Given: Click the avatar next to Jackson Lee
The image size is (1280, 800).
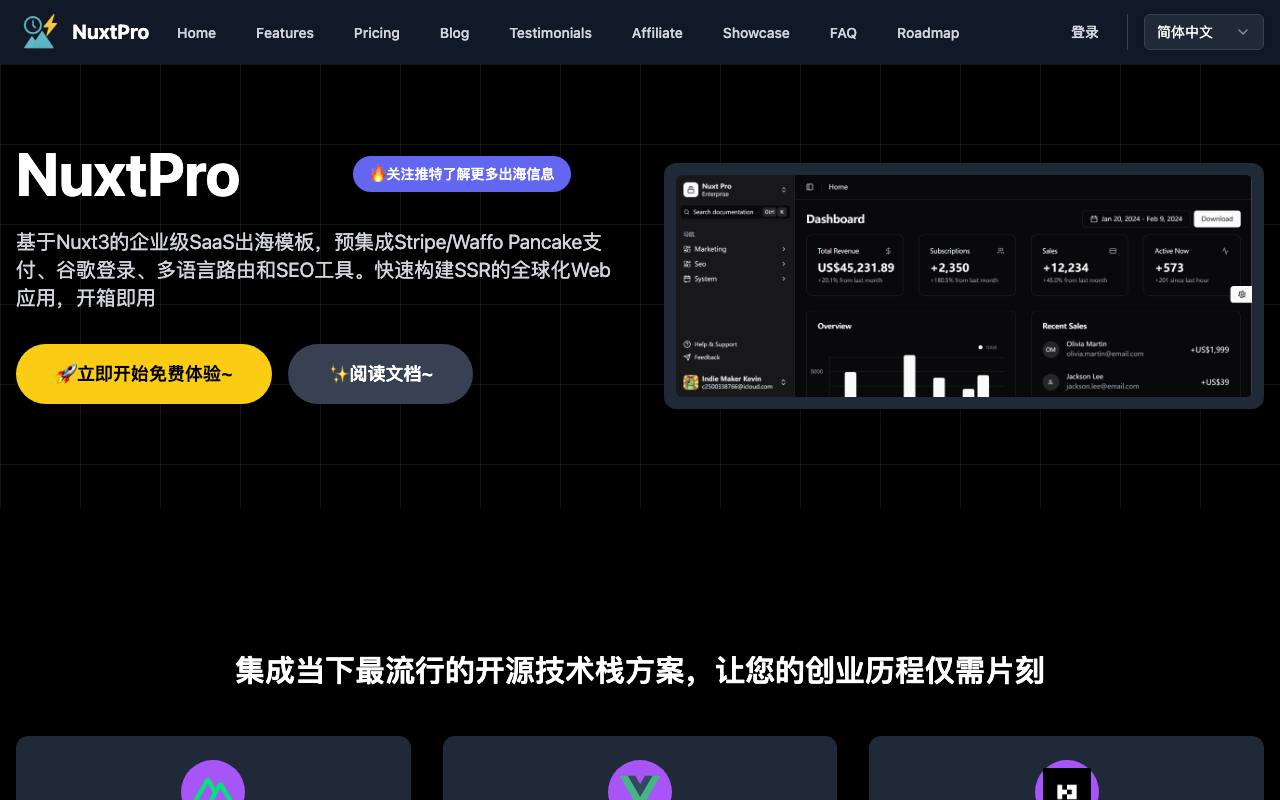Looking at the screenshot, I should tap(1051, 381).
